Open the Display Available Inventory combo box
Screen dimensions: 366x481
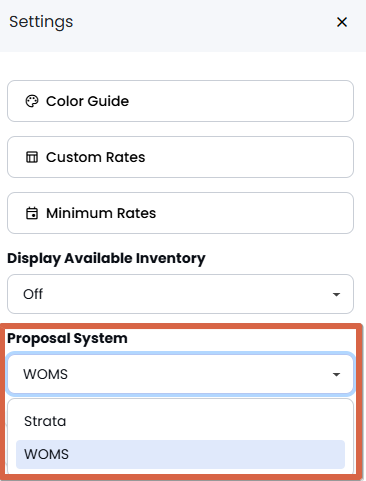(x=180, y=294)
